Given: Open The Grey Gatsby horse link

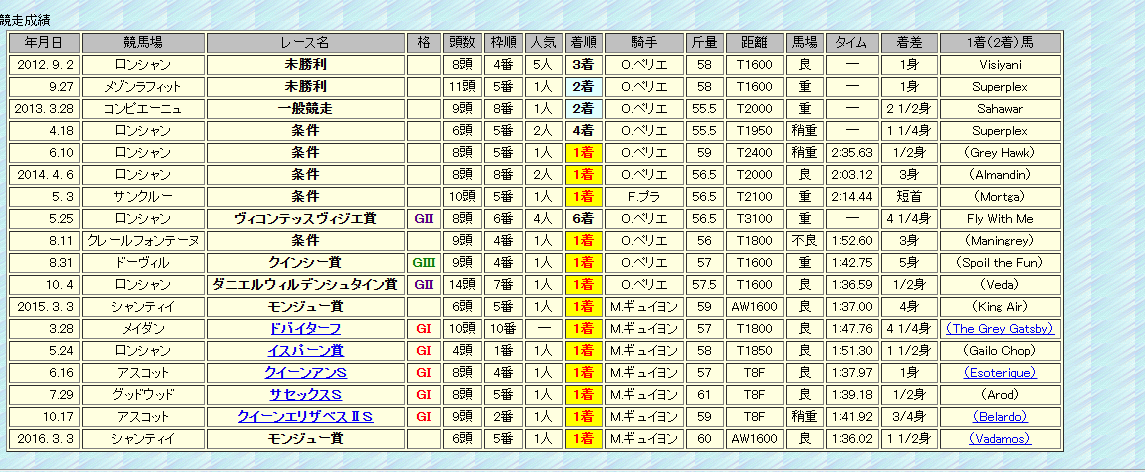Looking at the screenshot, I should [x=999, y=329].
